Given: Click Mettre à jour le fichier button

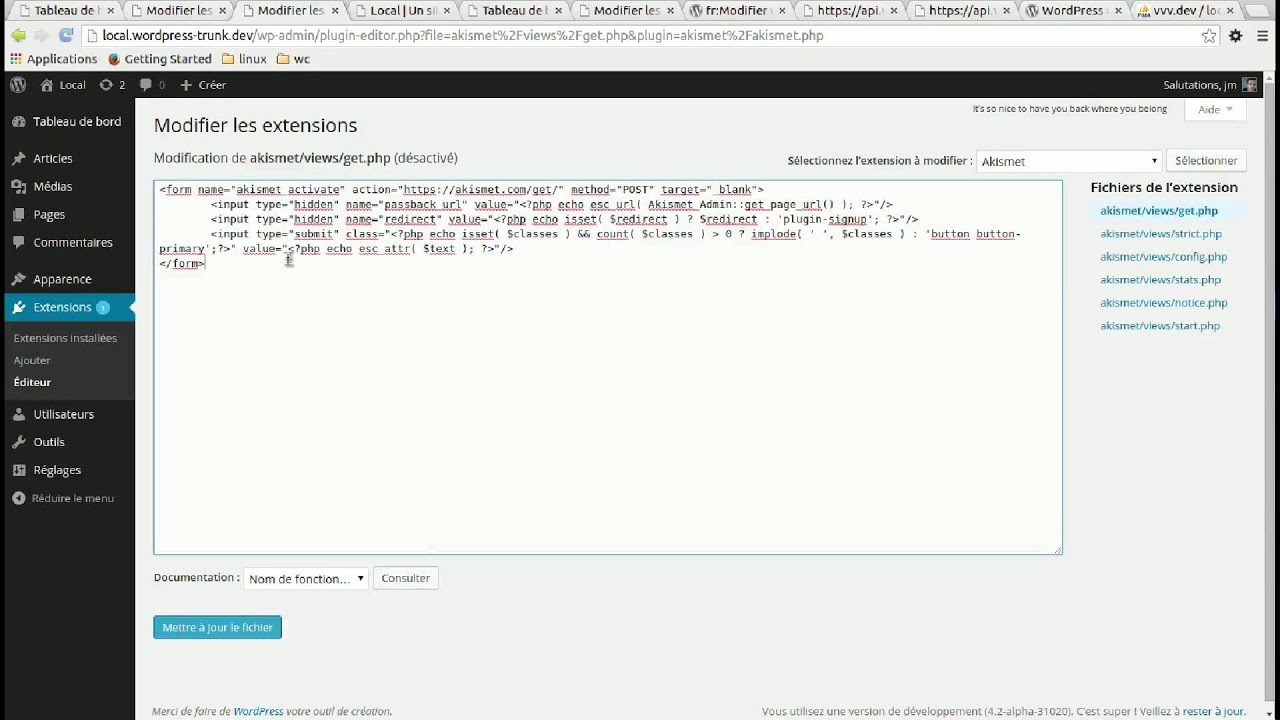Looking at the screenshot, I should (x=217, y=627).
